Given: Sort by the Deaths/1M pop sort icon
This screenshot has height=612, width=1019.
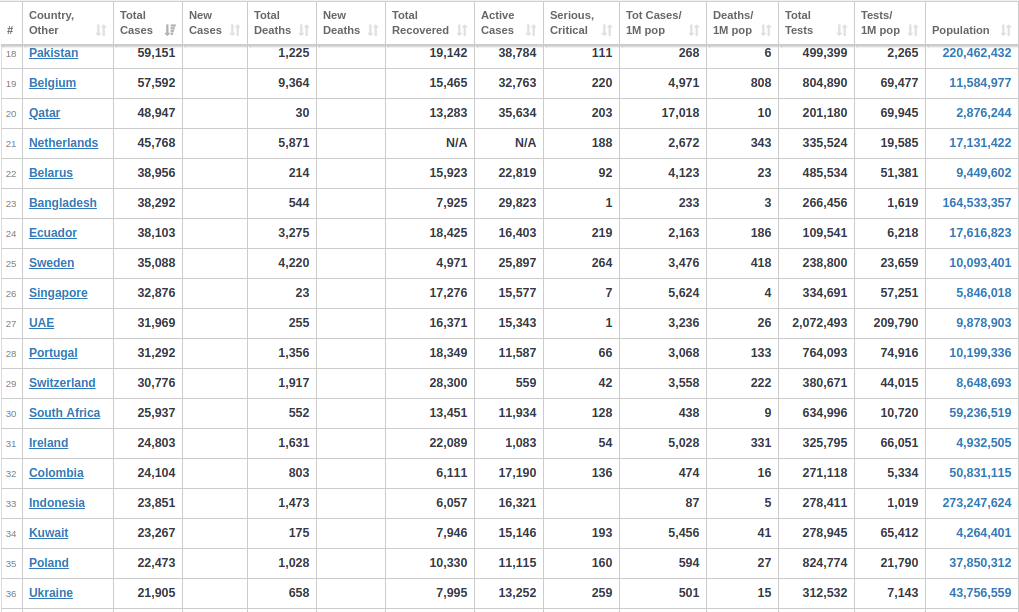Looking at the screenshot, I should (x=766, y=30).
